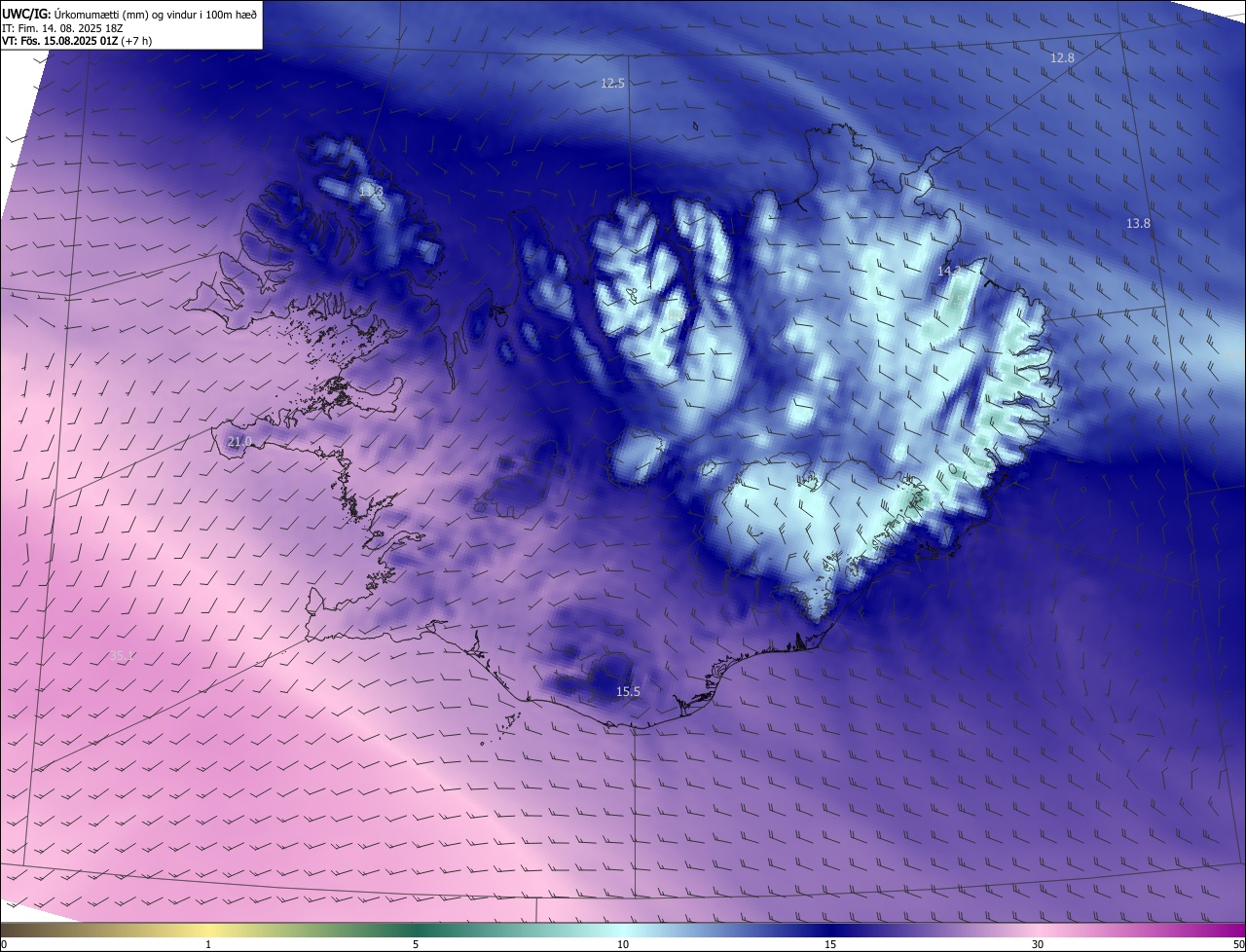Click the '0' tick on color scale
Image resolution: width=1246 pixels, height=952 pixels.
coord(4,944)
